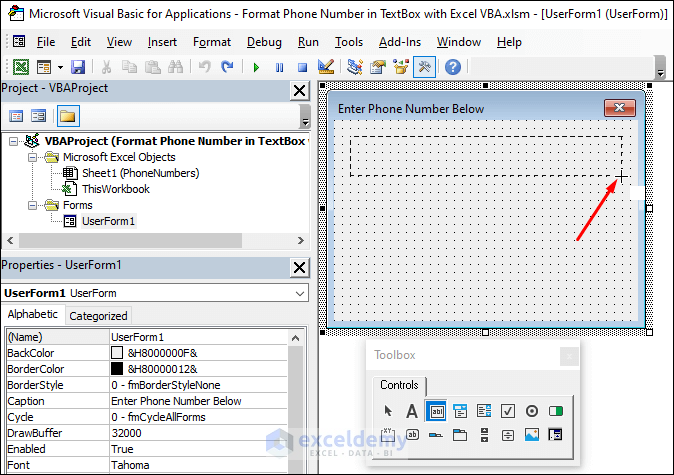The width and height of the screenshot is (674, 475).
Task: Click the Break pause icon
Action: 279,67
